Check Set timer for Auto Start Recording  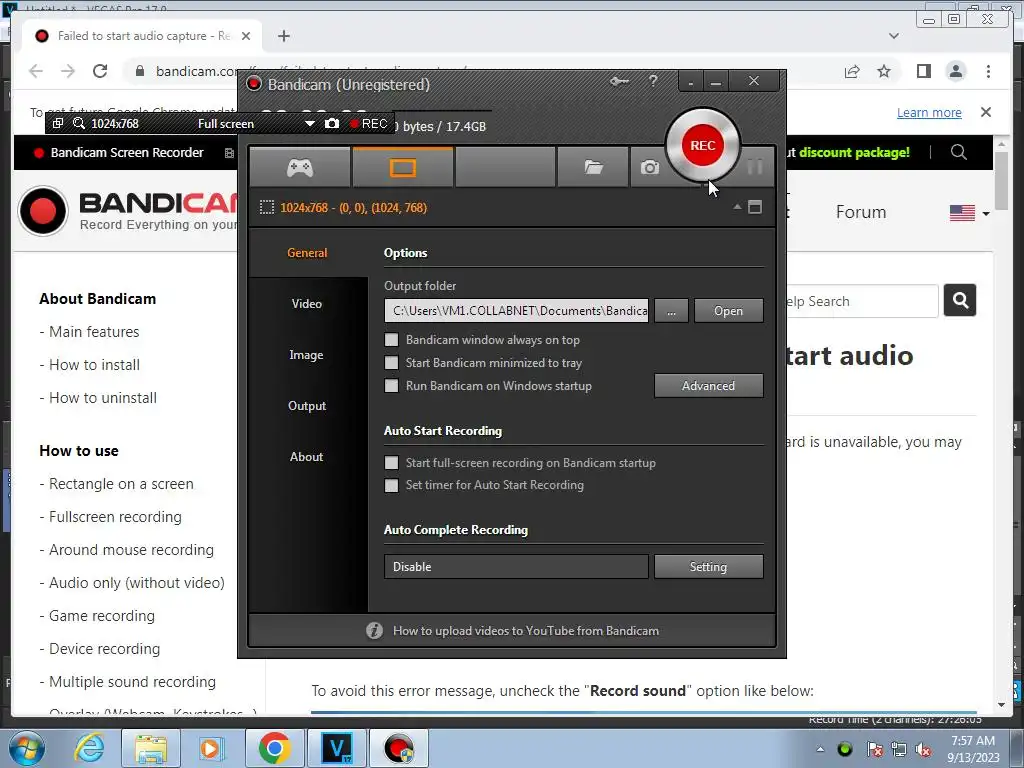click(391, 485)
